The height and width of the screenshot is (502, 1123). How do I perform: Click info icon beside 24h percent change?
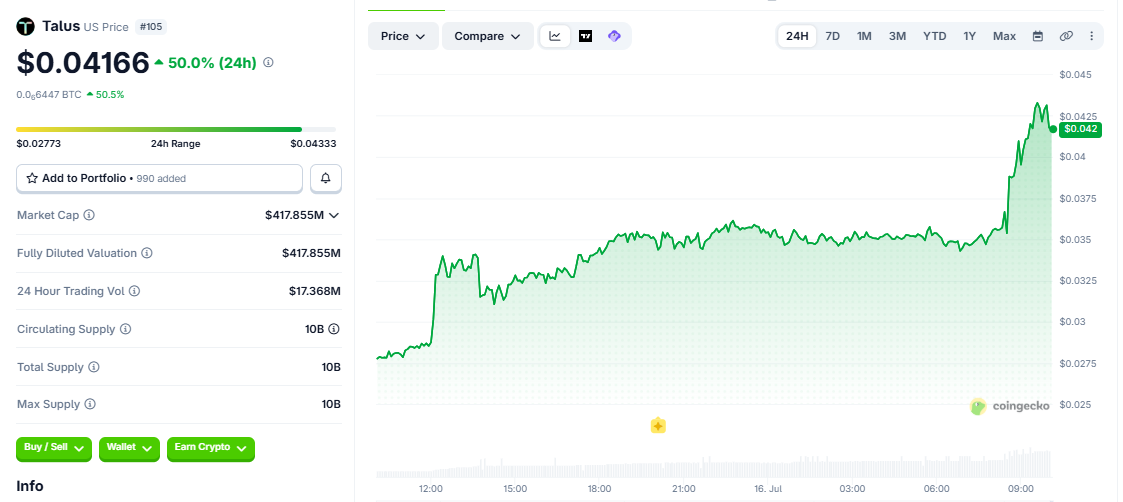pos(269,62)
